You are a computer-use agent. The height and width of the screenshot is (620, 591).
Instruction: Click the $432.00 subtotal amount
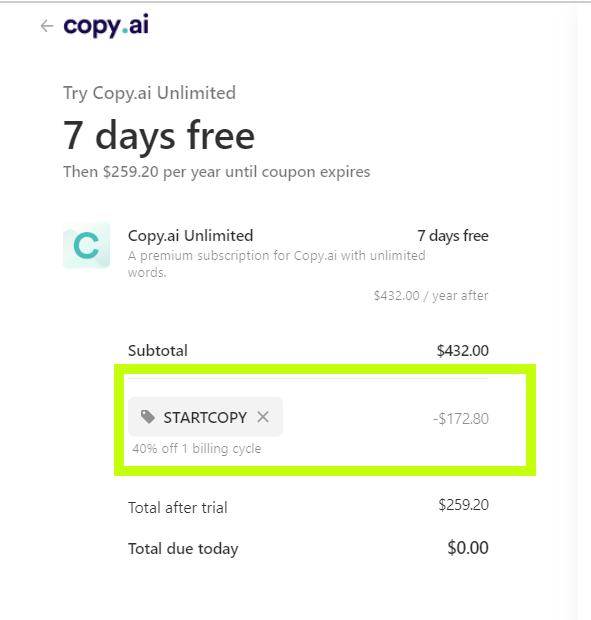(x=463, y=351)
